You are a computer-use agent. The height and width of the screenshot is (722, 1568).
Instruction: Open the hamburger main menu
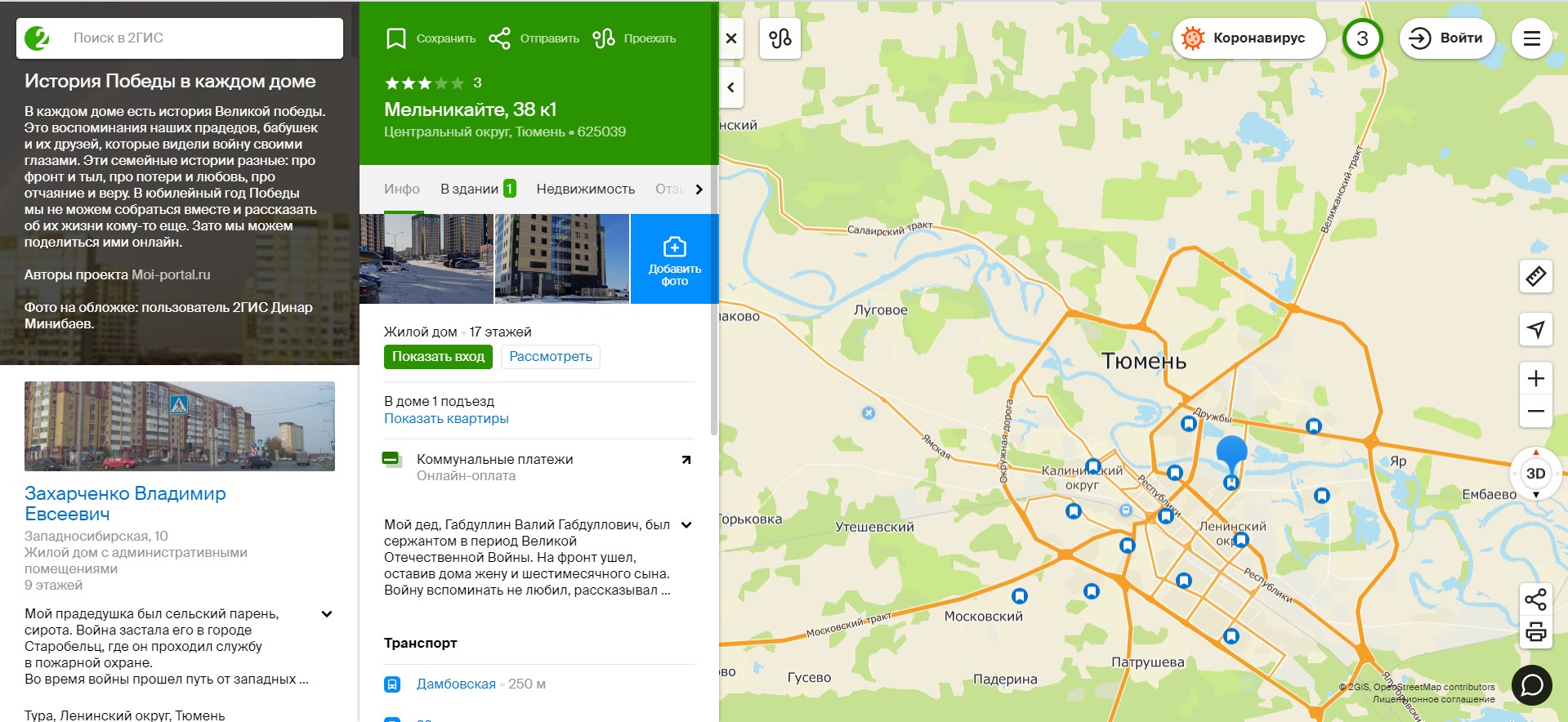coord(1531,38)
